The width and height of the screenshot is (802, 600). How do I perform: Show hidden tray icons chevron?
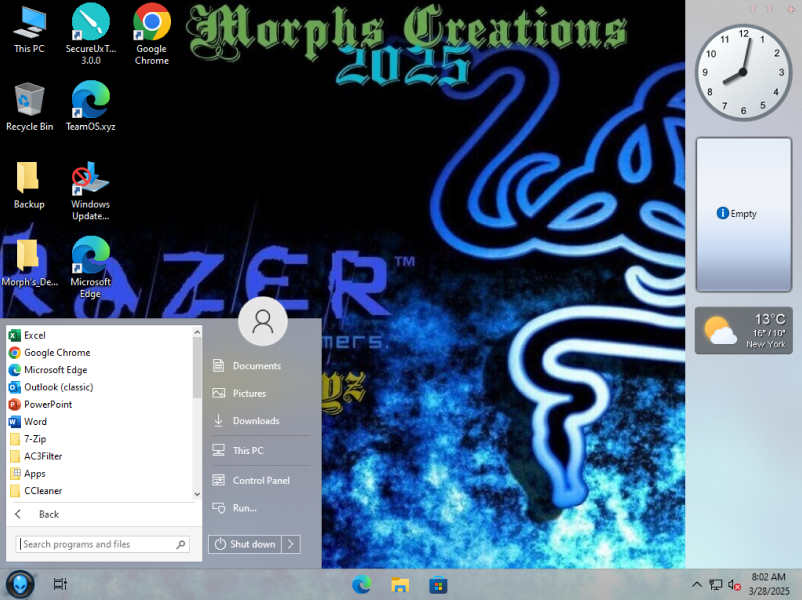click(697, 584)
